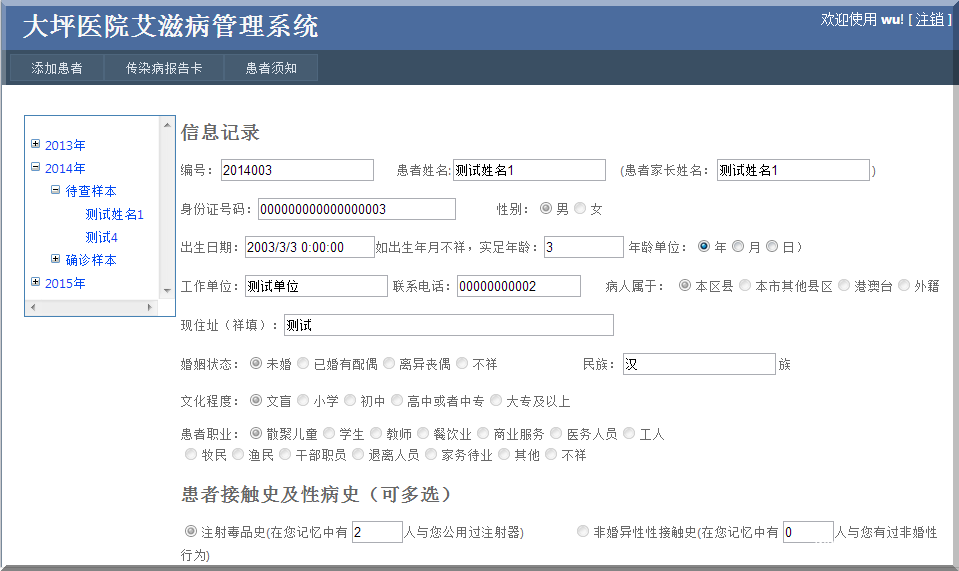The image size is (959, 571).
Task: Select occupation 干部职员
Action: click(x=285, y=454)
